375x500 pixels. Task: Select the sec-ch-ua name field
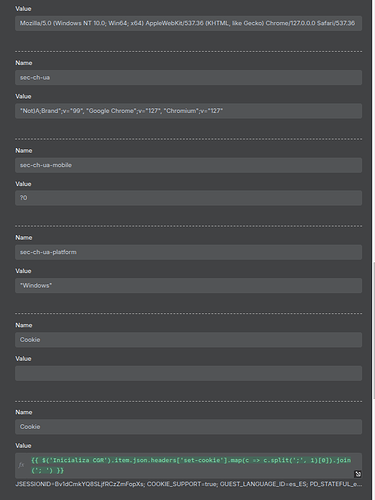[x=188, y=77]
